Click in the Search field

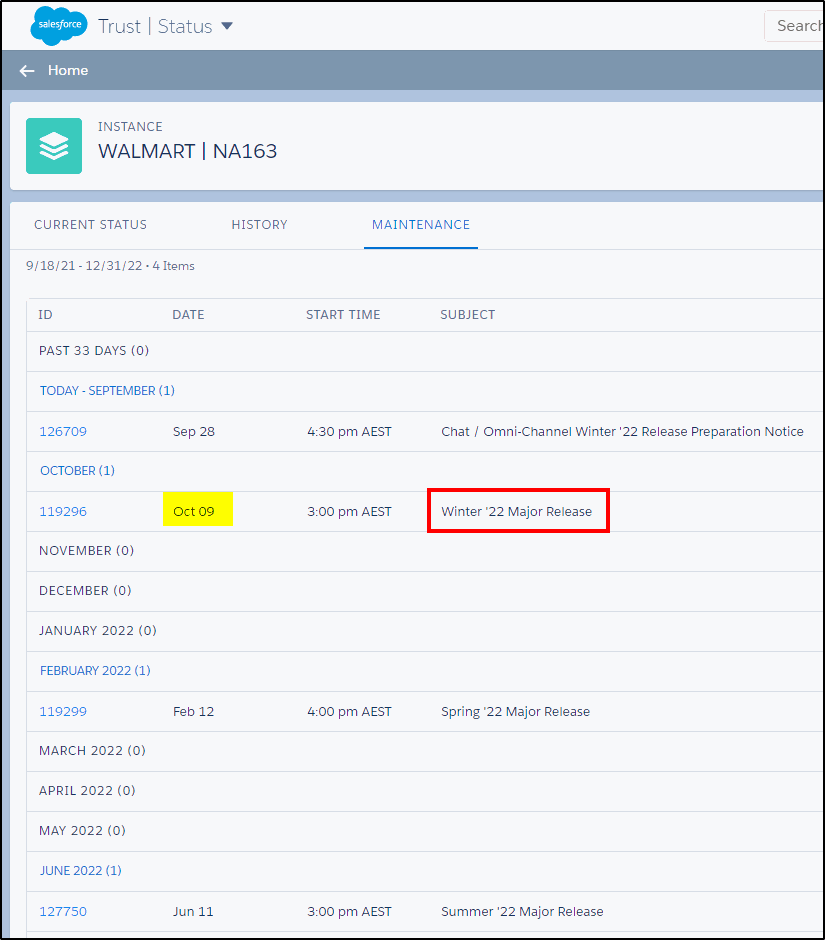tap(797, 26)
